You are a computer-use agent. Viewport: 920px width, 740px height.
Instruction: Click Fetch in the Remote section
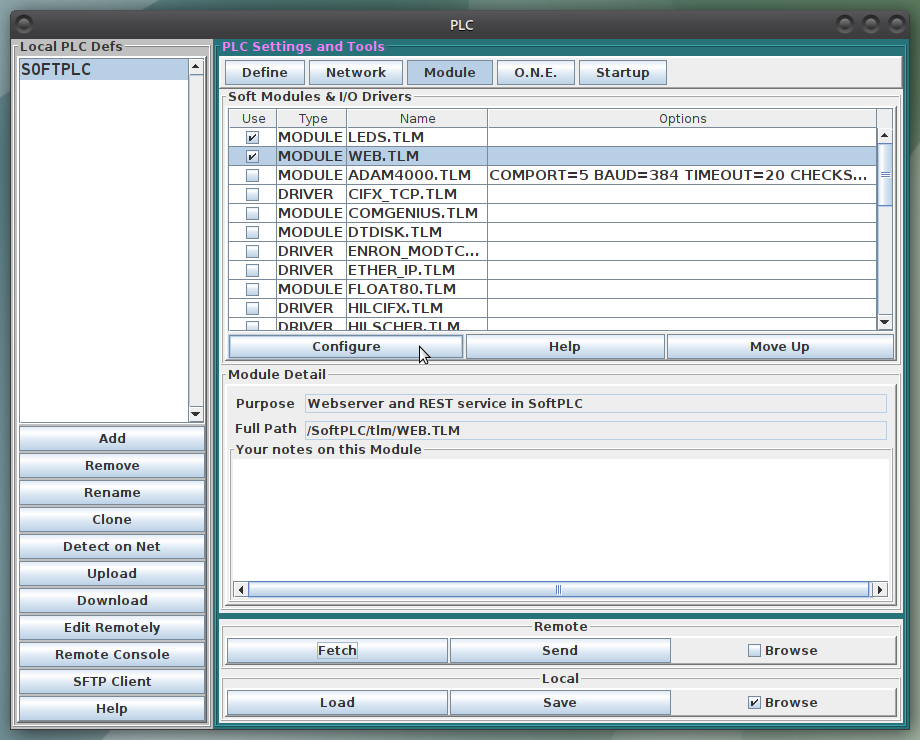point(337,651)
